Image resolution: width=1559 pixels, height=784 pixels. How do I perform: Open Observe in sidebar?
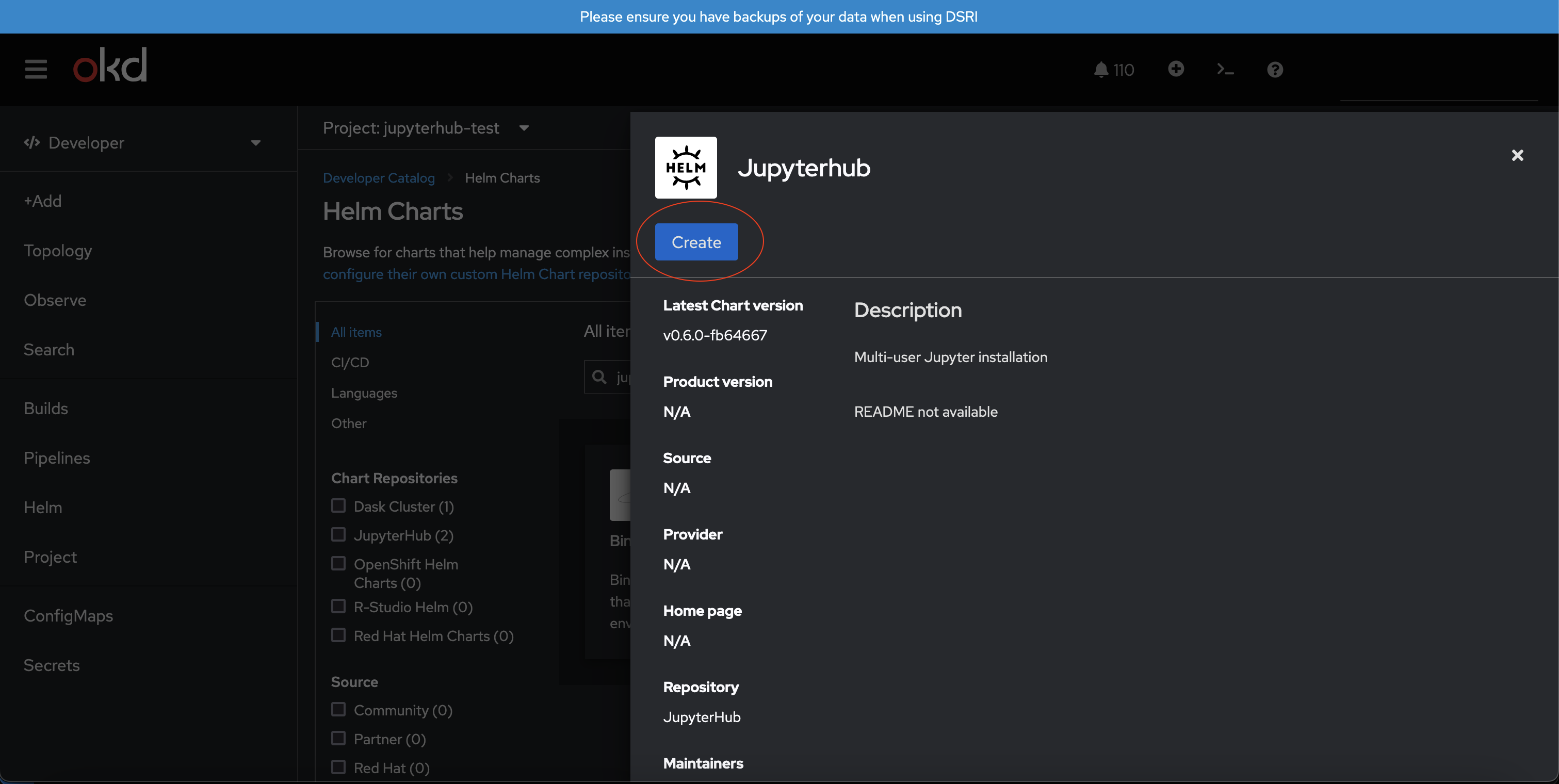pyautogui.click(x=55, y=300)
